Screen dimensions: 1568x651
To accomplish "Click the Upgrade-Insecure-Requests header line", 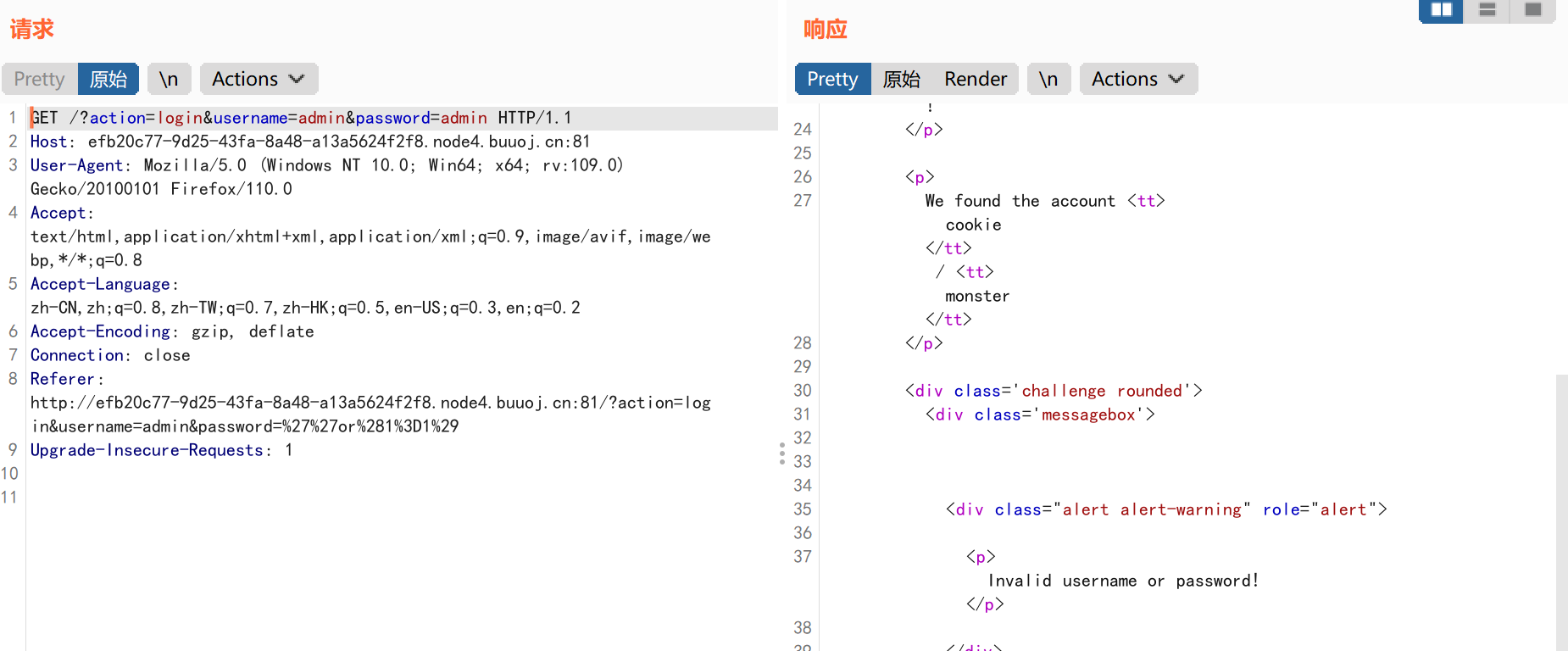I will [161, 450].
